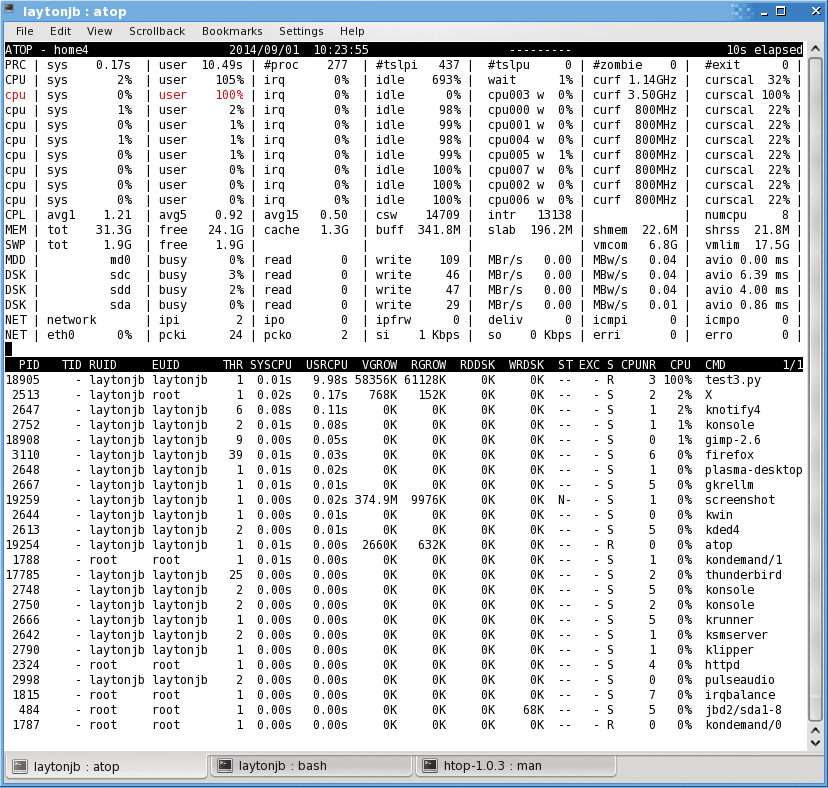This screenshot has height=788, width=828.
Task: Click the terminal icon on the "htop-1.0.3 : man" tab
Action: coord(432,765)
